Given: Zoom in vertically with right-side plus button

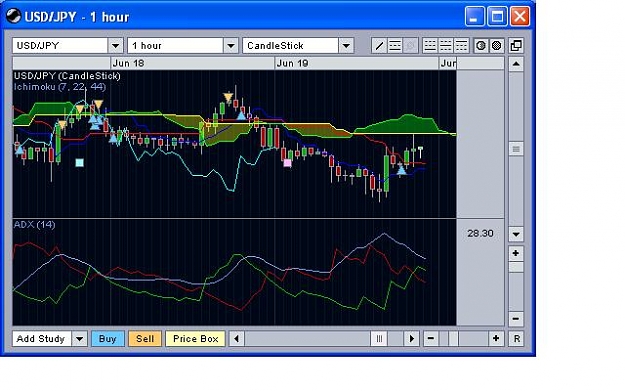Looking at the screenshot, I should point(516,253).
